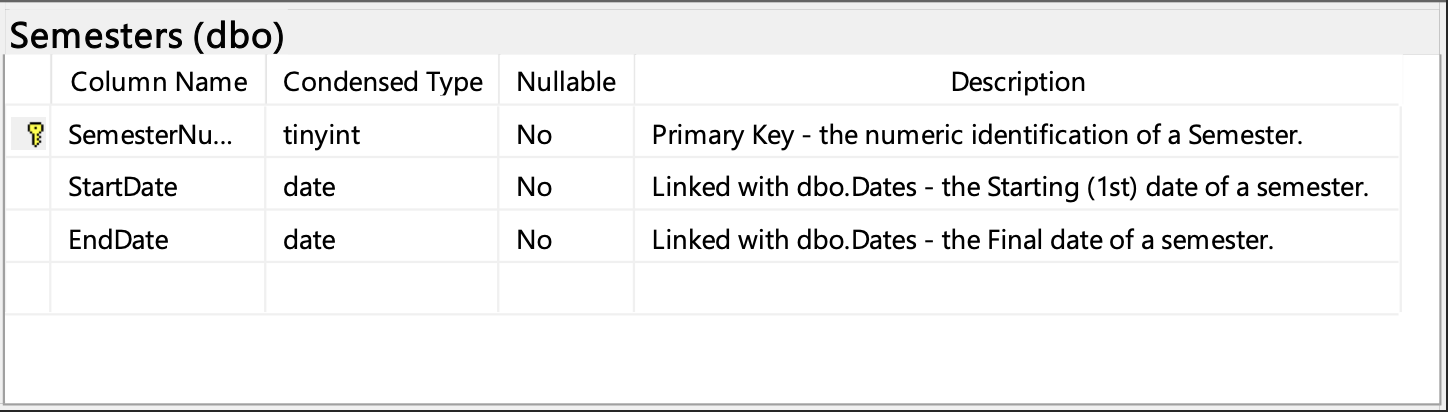Click the Final date description cell
Image resolution: width=1448 pixels, height=412 pixels.
[962, 240]
